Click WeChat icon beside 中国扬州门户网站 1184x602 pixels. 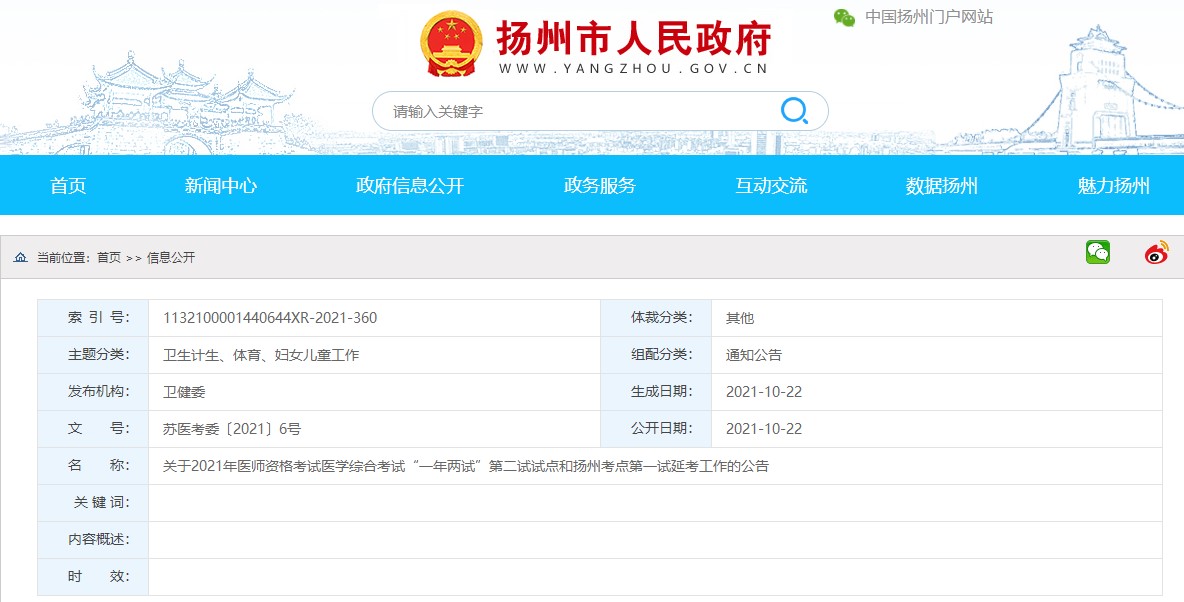click(x=845, y=17)
